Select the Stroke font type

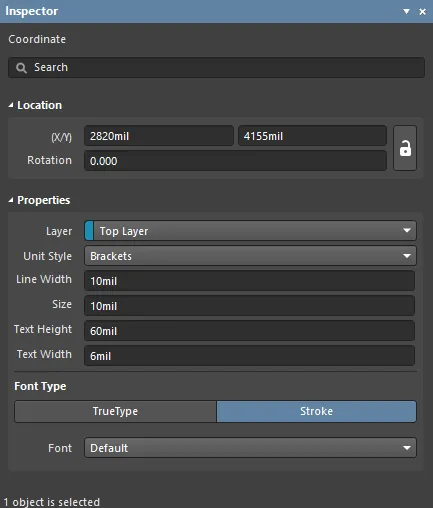coord(316,411)
